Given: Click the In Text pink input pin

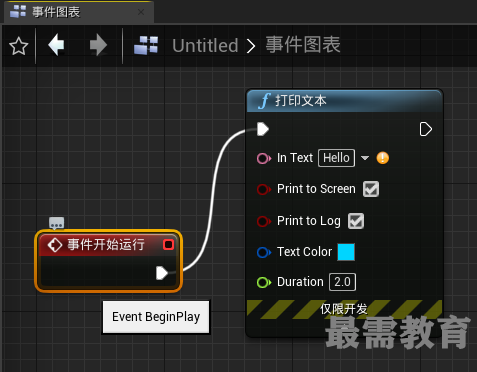Looking at the screenshot, I should point(264,158).
